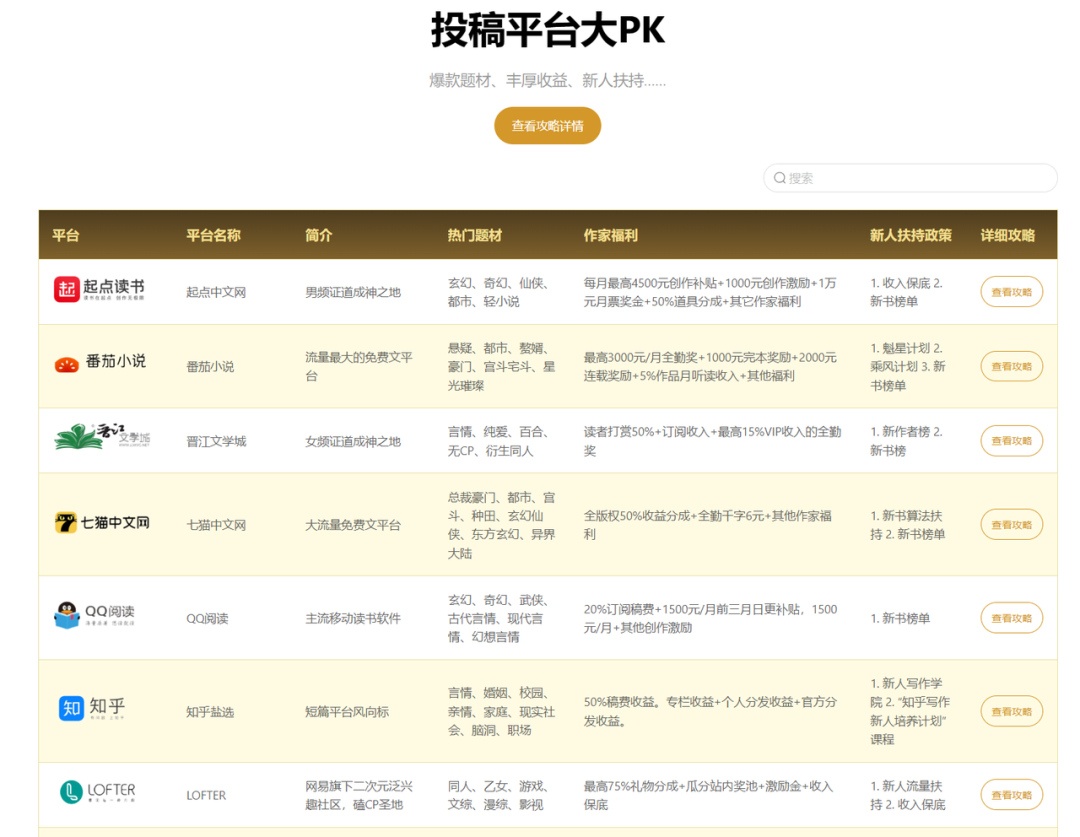Click the 平台 column header
The width and height of the screenshot is (1080, 837).
tap(65, 235)
